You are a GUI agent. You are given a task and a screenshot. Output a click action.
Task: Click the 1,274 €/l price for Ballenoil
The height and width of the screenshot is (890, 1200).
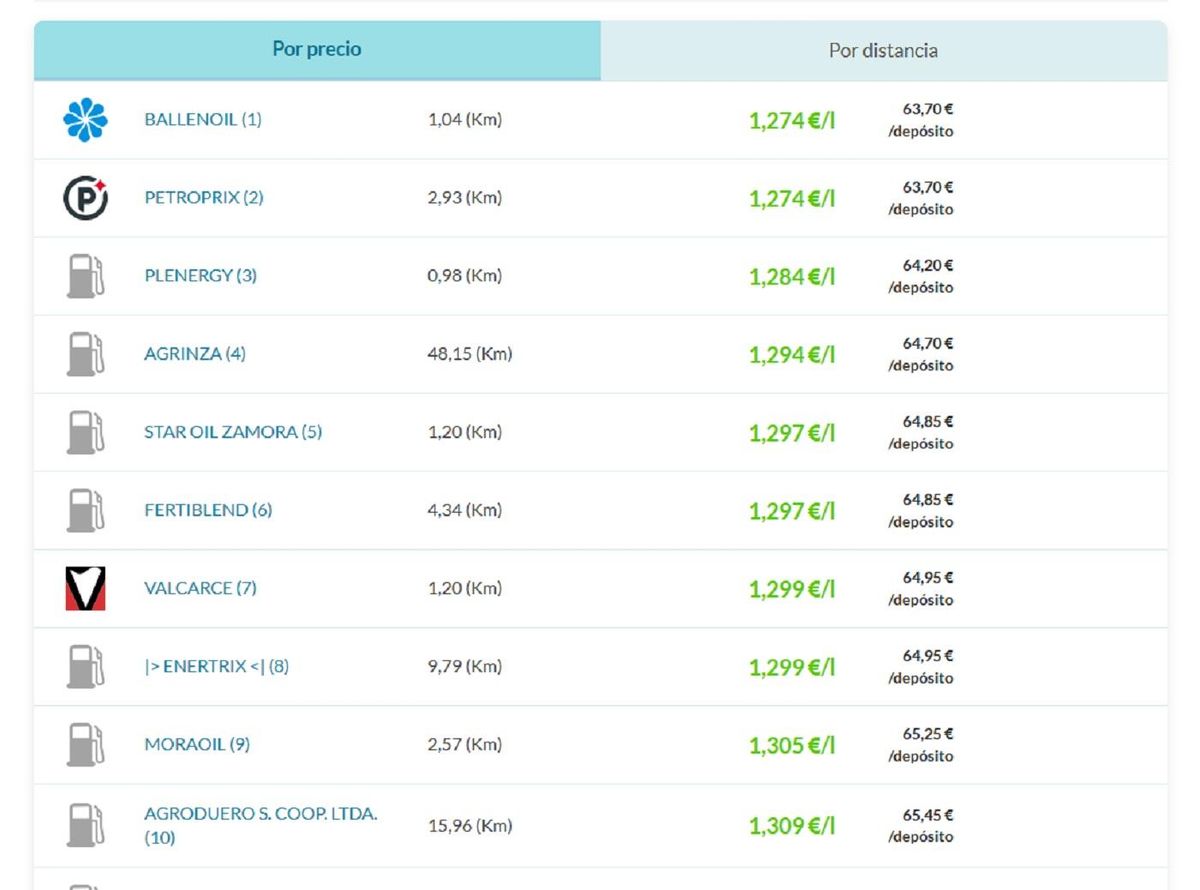[x=792, y=121]
